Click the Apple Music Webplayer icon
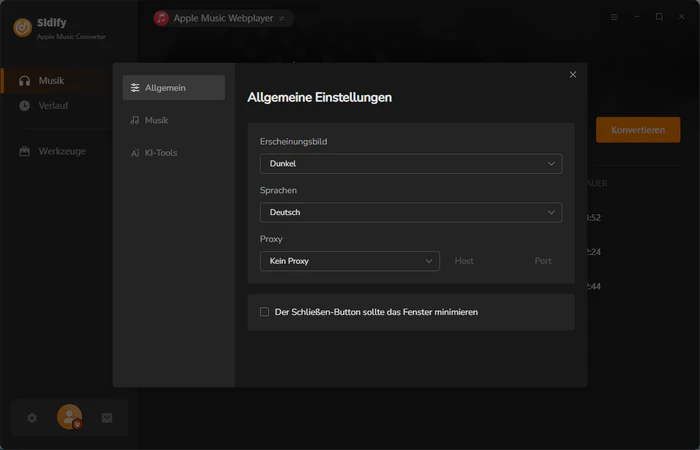This screenshot has height=450, width=700. click(x=161, y=18)
